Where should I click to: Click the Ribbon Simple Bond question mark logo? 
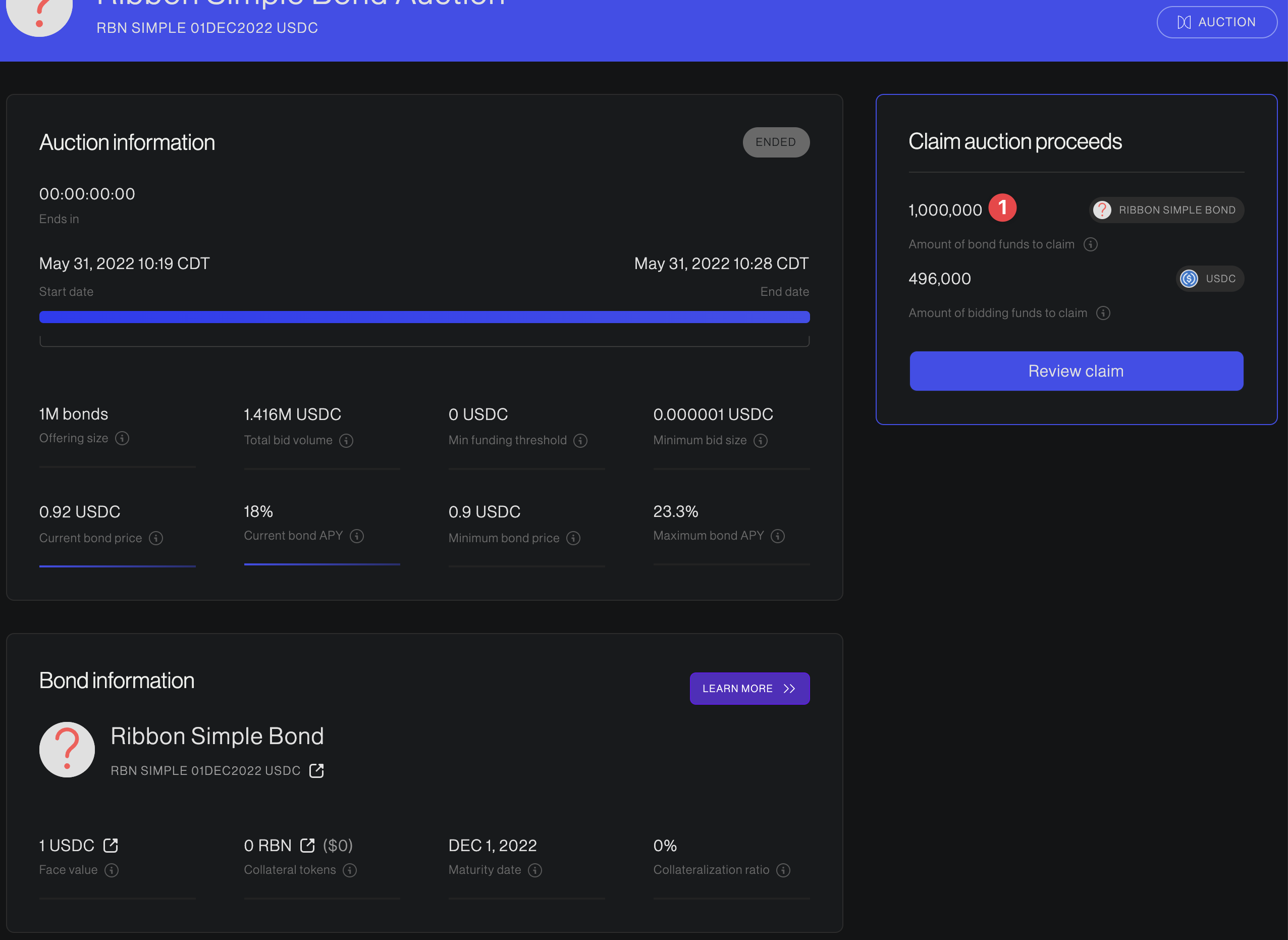pyautogui.click(x=67, y=749)
